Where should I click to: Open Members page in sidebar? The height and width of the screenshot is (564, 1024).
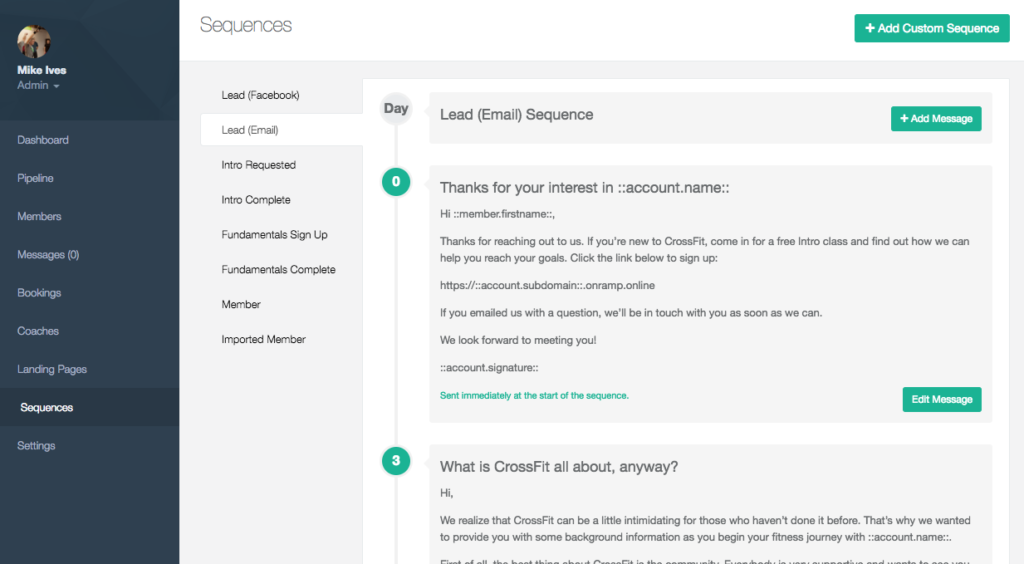[39, 216]
